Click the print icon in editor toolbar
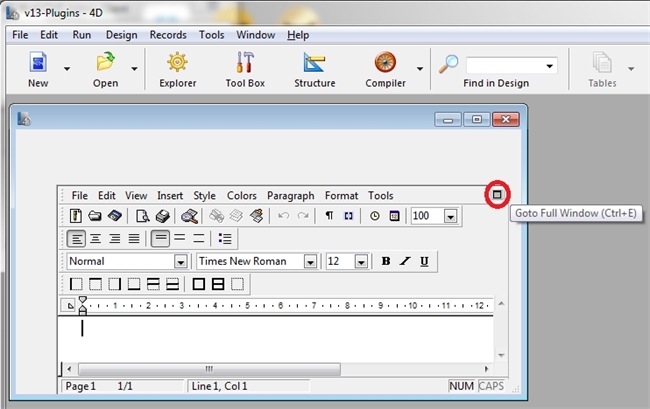 (x=161, y=216)
